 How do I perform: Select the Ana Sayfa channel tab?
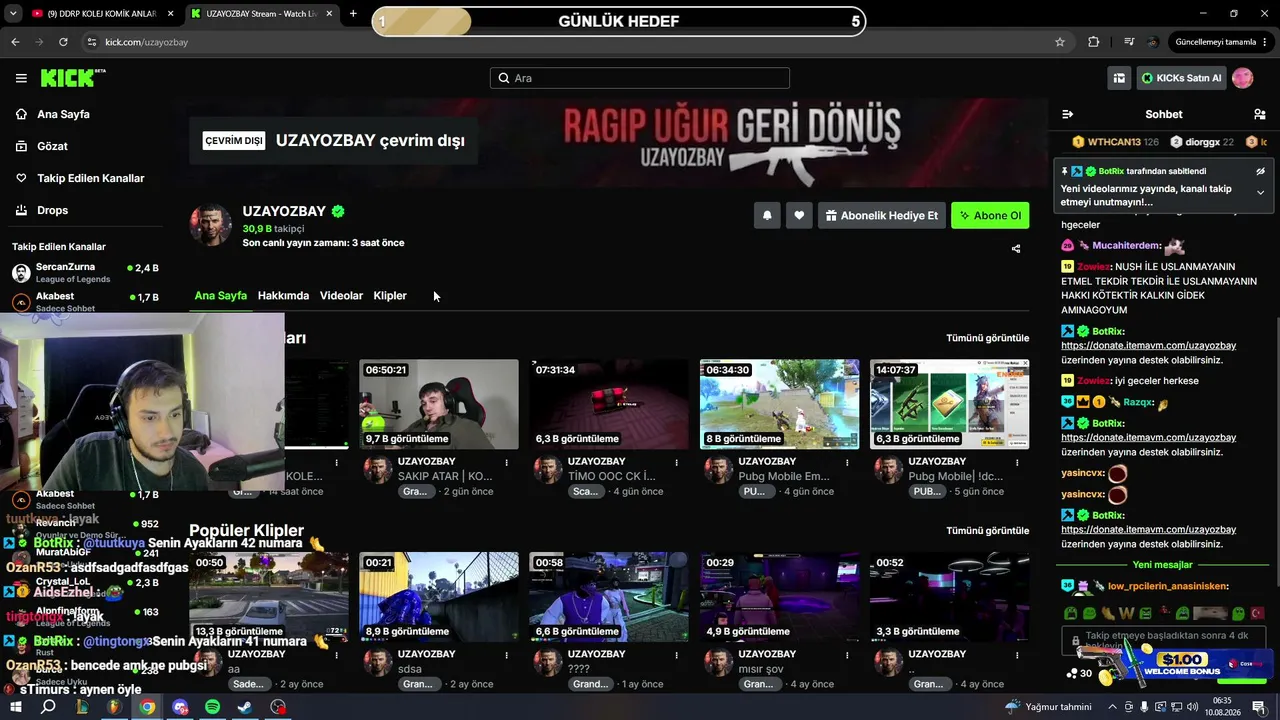tap(221, 296)
